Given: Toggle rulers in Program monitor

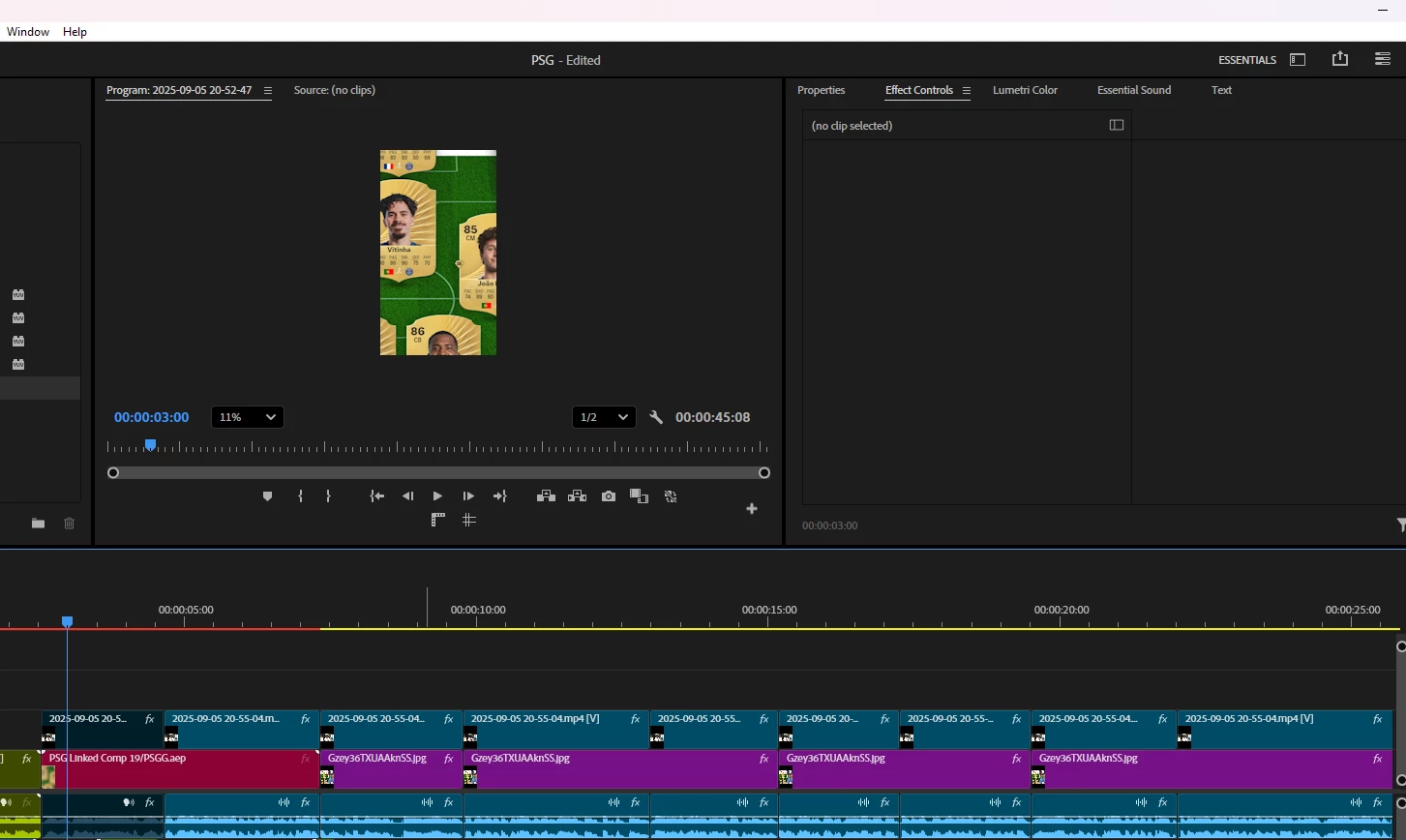Looking at the screenshot, I should click(x=437, y=520).
